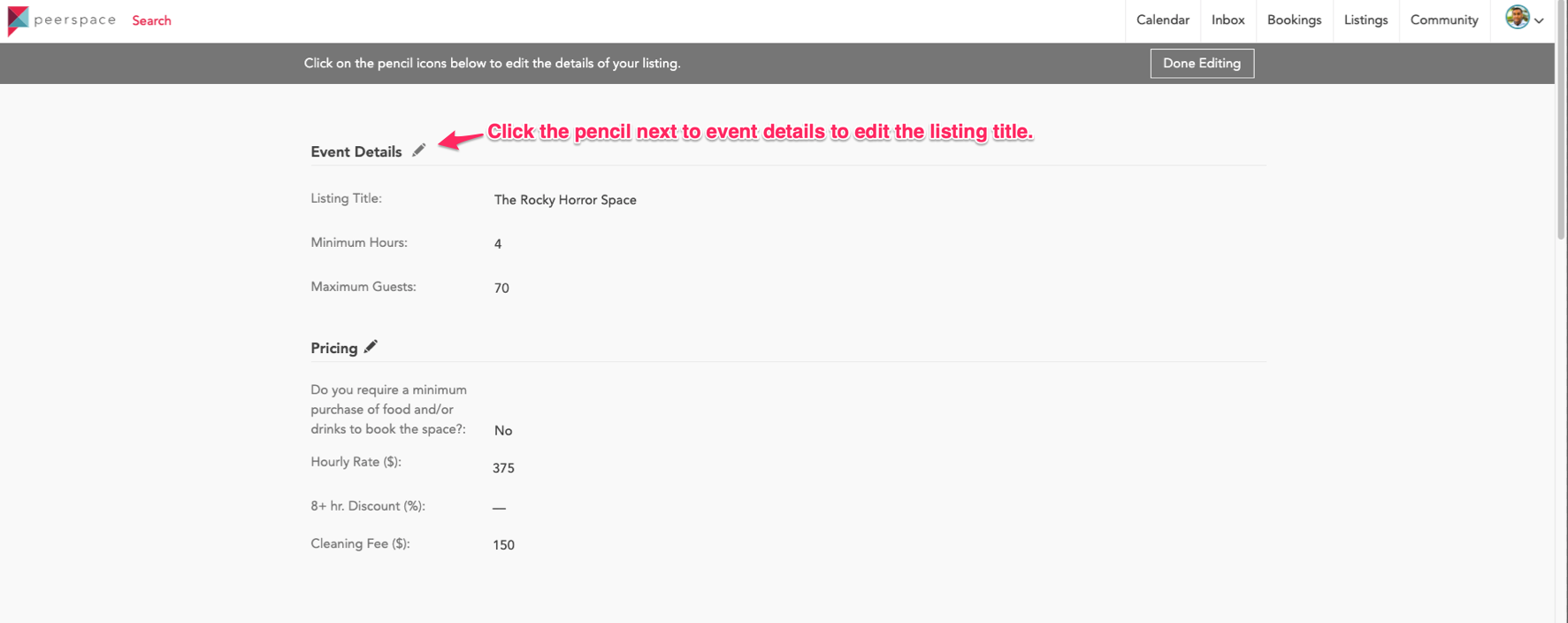Expand the account dropdown chevron

(x=1540, y=20)
